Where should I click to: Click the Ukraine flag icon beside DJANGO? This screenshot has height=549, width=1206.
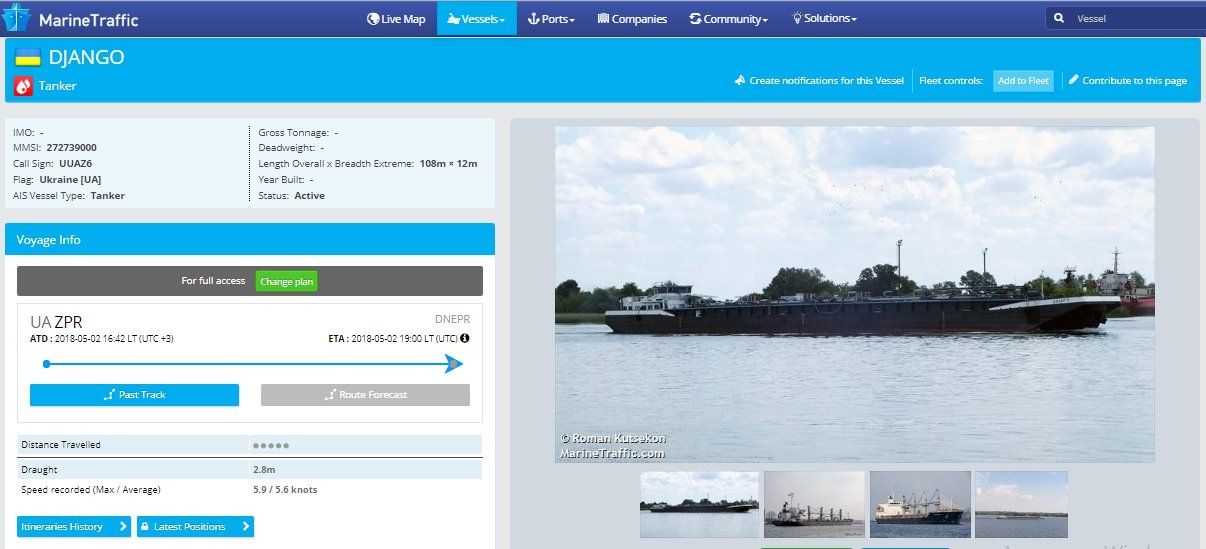27,58
